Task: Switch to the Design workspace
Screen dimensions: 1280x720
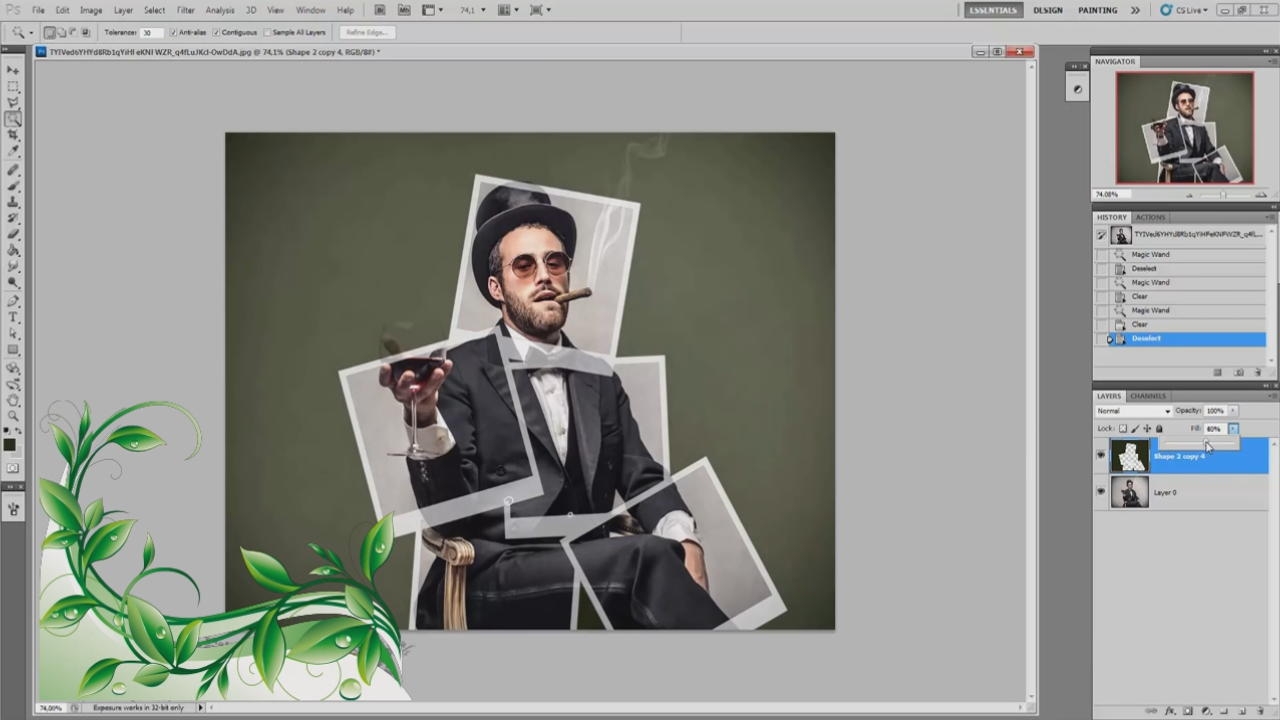Action: pos(1048,10)
